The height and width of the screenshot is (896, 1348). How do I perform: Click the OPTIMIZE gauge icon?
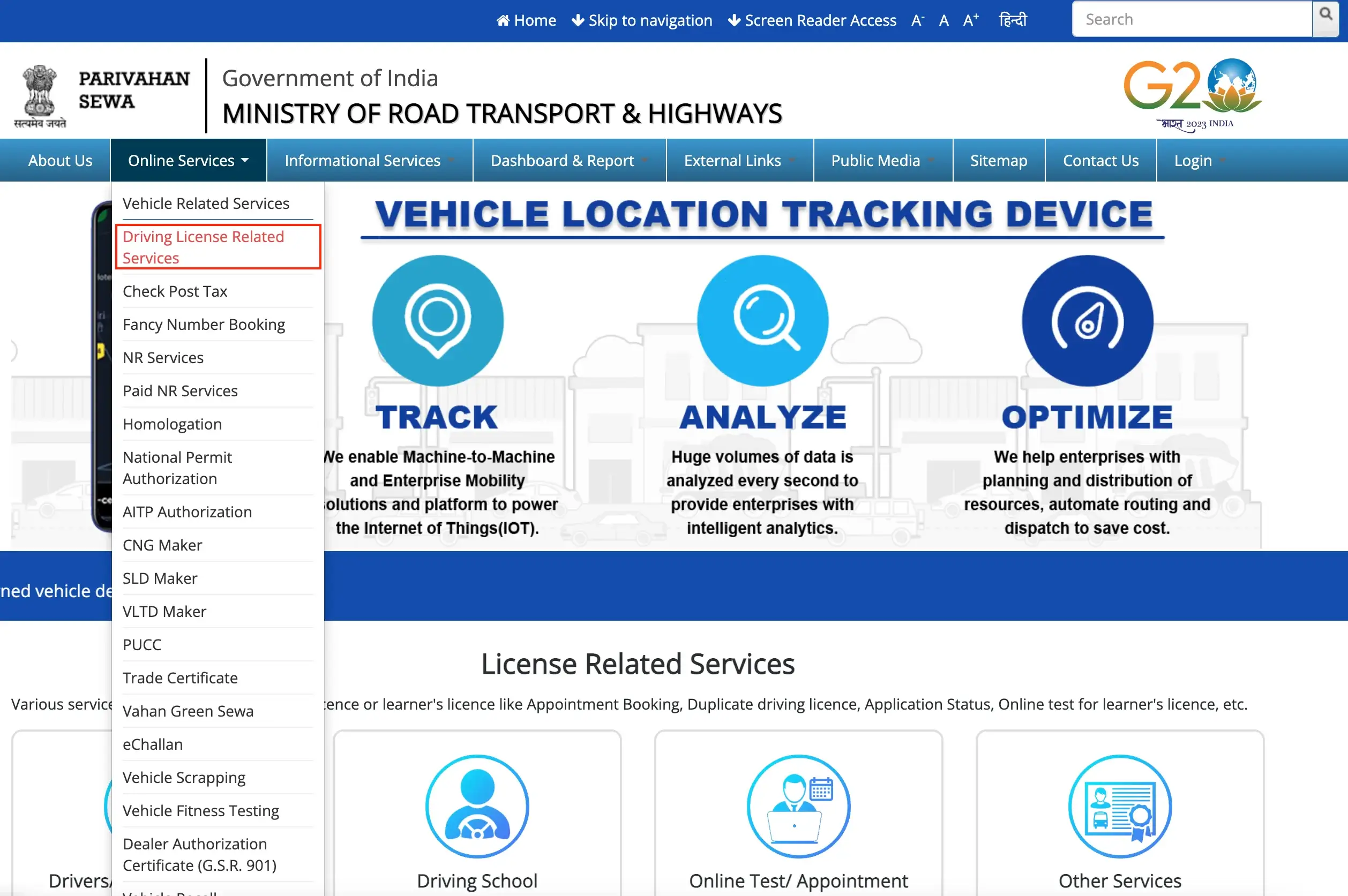point(1087,320)
